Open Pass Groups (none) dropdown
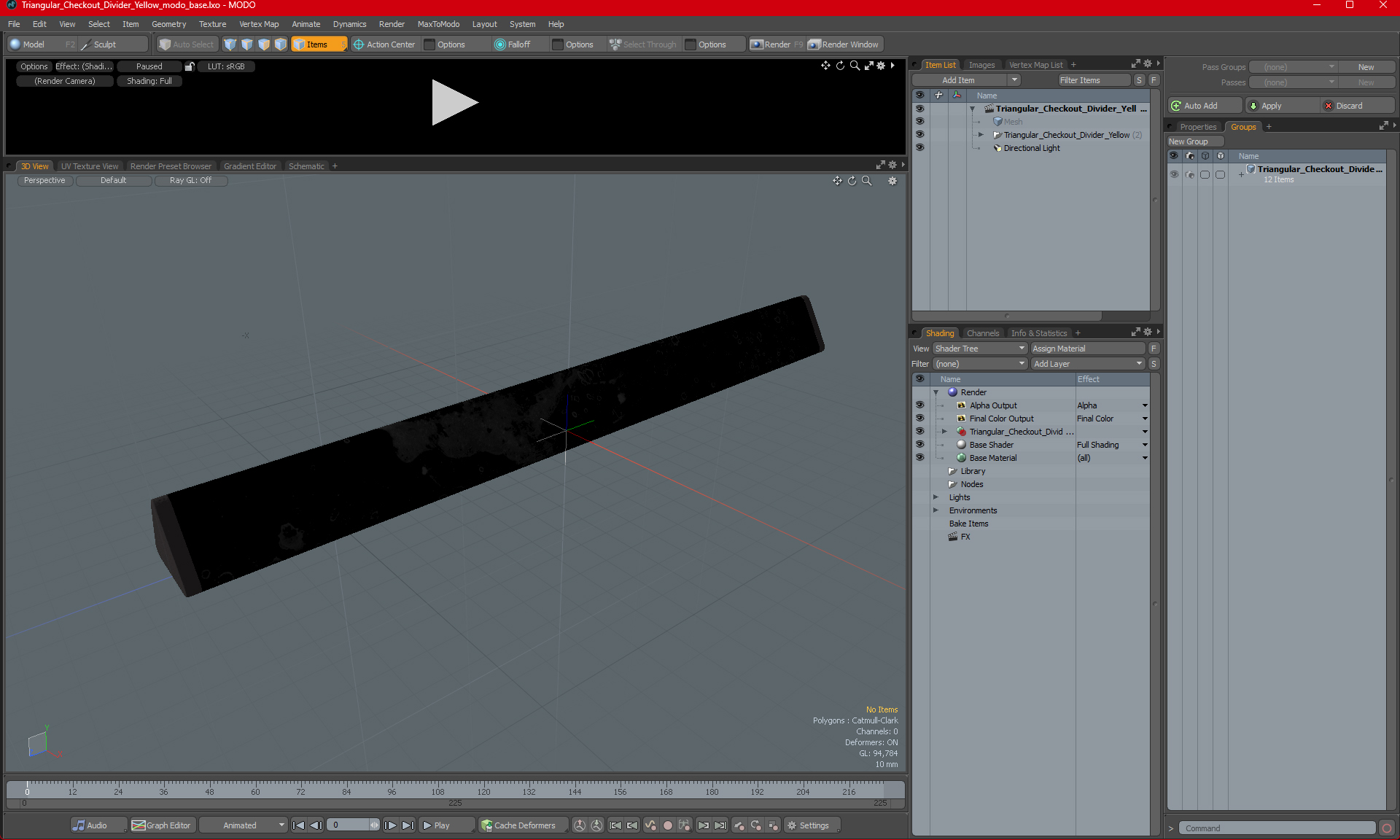The image size is (1400, 840). pyautogui.click(x=1293, y=67)
